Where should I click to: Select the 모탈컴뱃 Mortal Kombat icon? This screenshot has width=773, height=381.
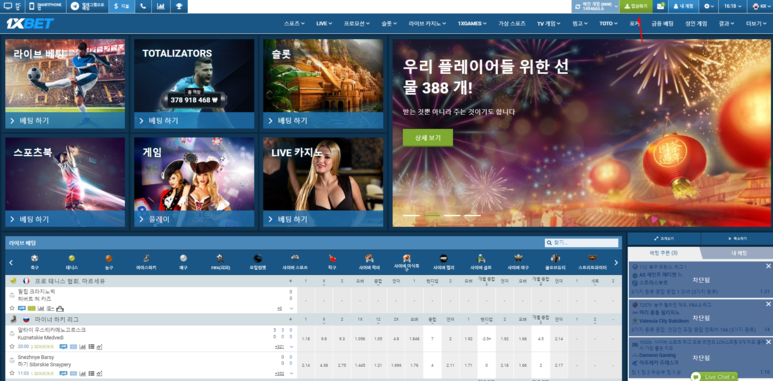(x=258, y=262)
